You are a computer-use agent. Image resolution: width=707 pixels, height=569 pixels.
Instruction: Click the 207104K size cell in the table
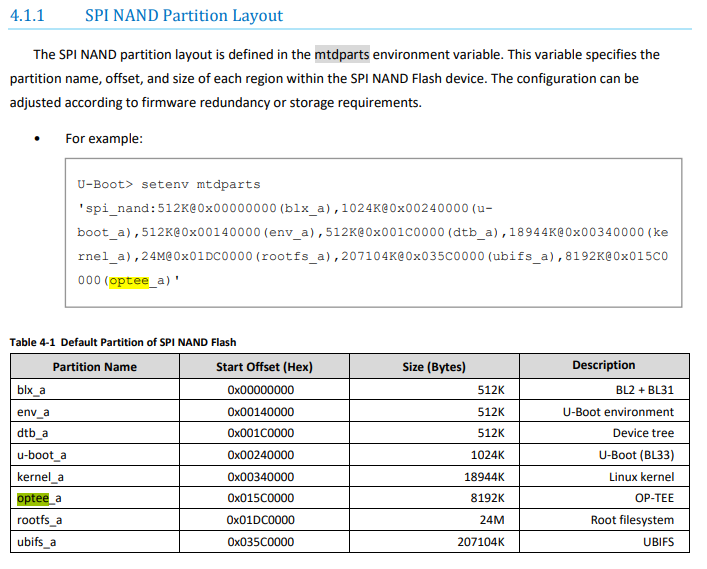(x=477, y=541)
